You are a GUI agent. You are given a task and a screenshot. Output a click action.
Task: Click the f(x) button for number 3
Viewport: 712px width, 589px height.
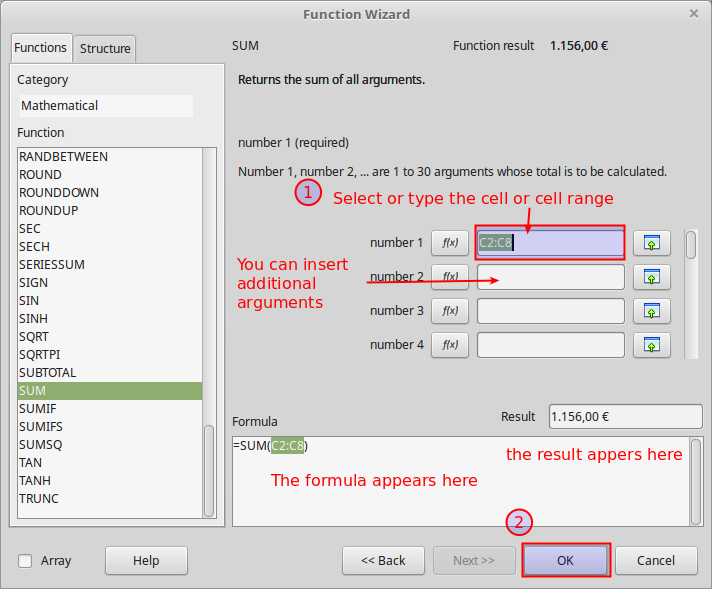pyautogui.click(x=449, y=311)
